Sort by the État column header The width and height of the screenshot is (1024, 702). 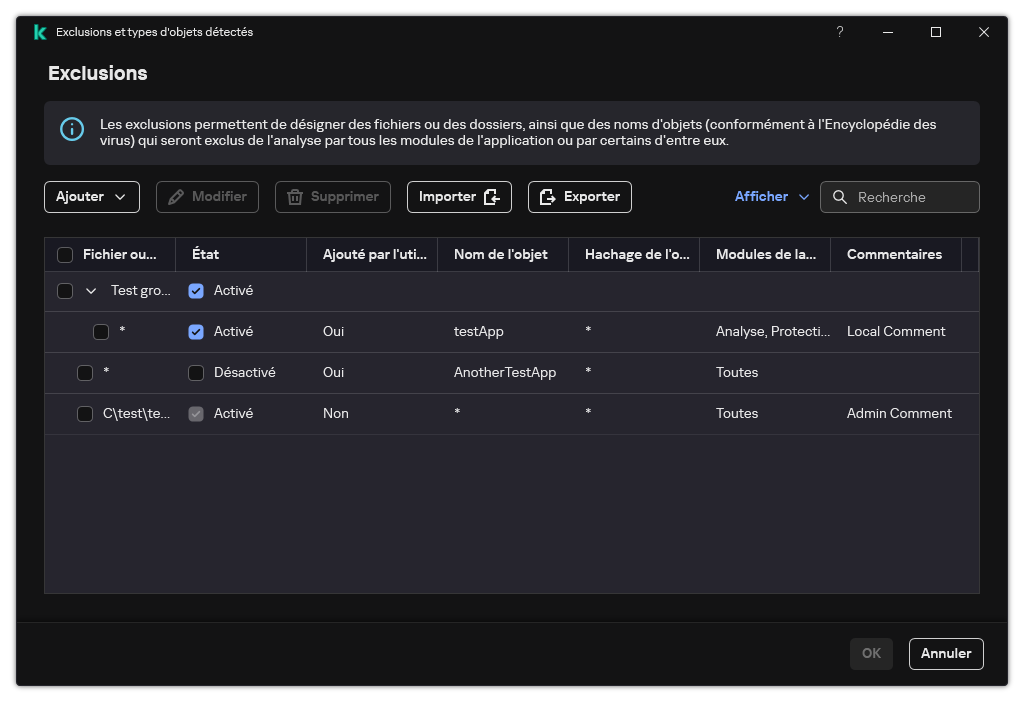(x=205, y=255)
